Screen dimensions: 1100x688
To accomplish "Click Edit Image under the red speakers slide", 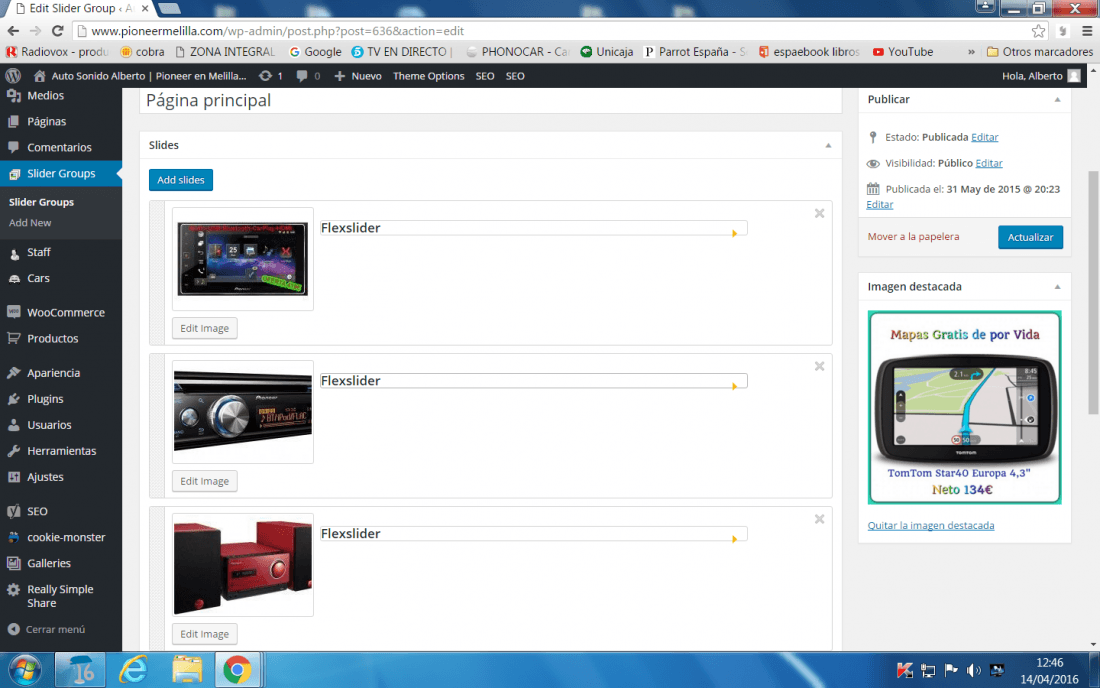I will point(204,633).
